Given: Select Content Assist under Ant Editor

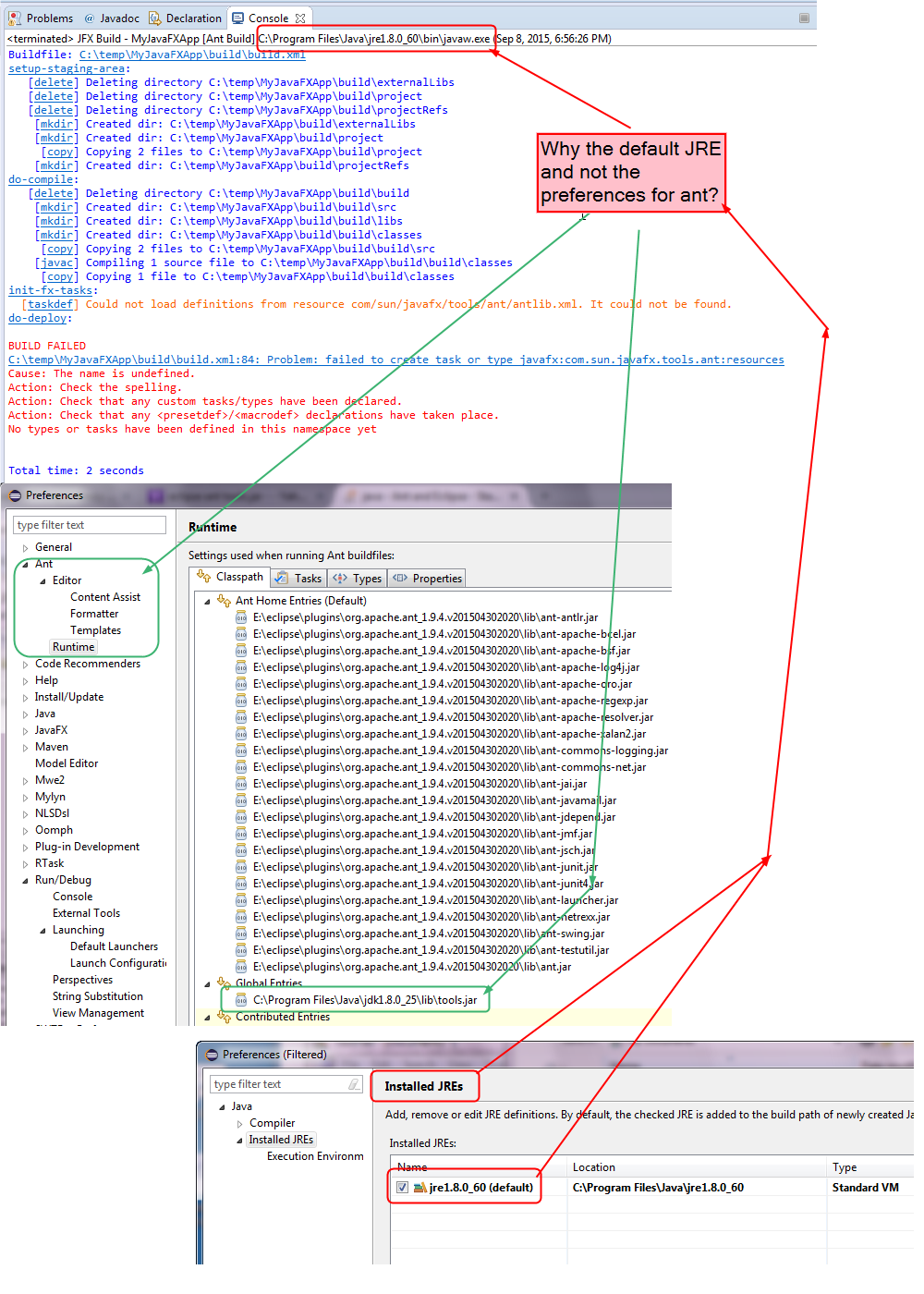Looking at the screenshot, I should [x=105, y=597].
